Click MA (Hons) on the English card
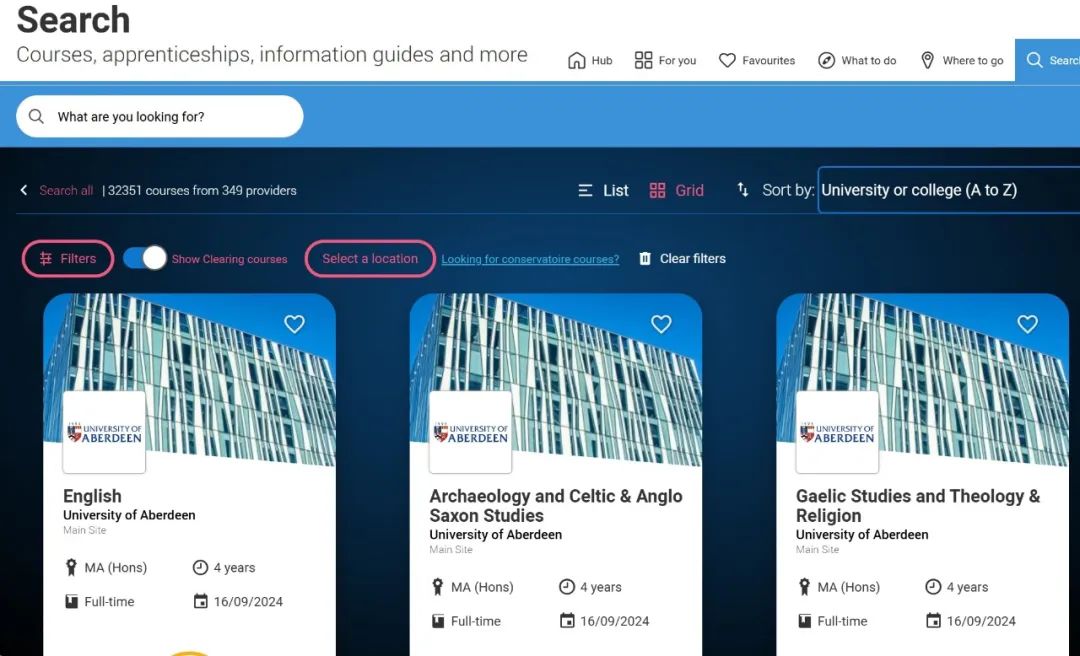Image resolution: width=1080 pixels, height=656 pixels. coord(116,568)
